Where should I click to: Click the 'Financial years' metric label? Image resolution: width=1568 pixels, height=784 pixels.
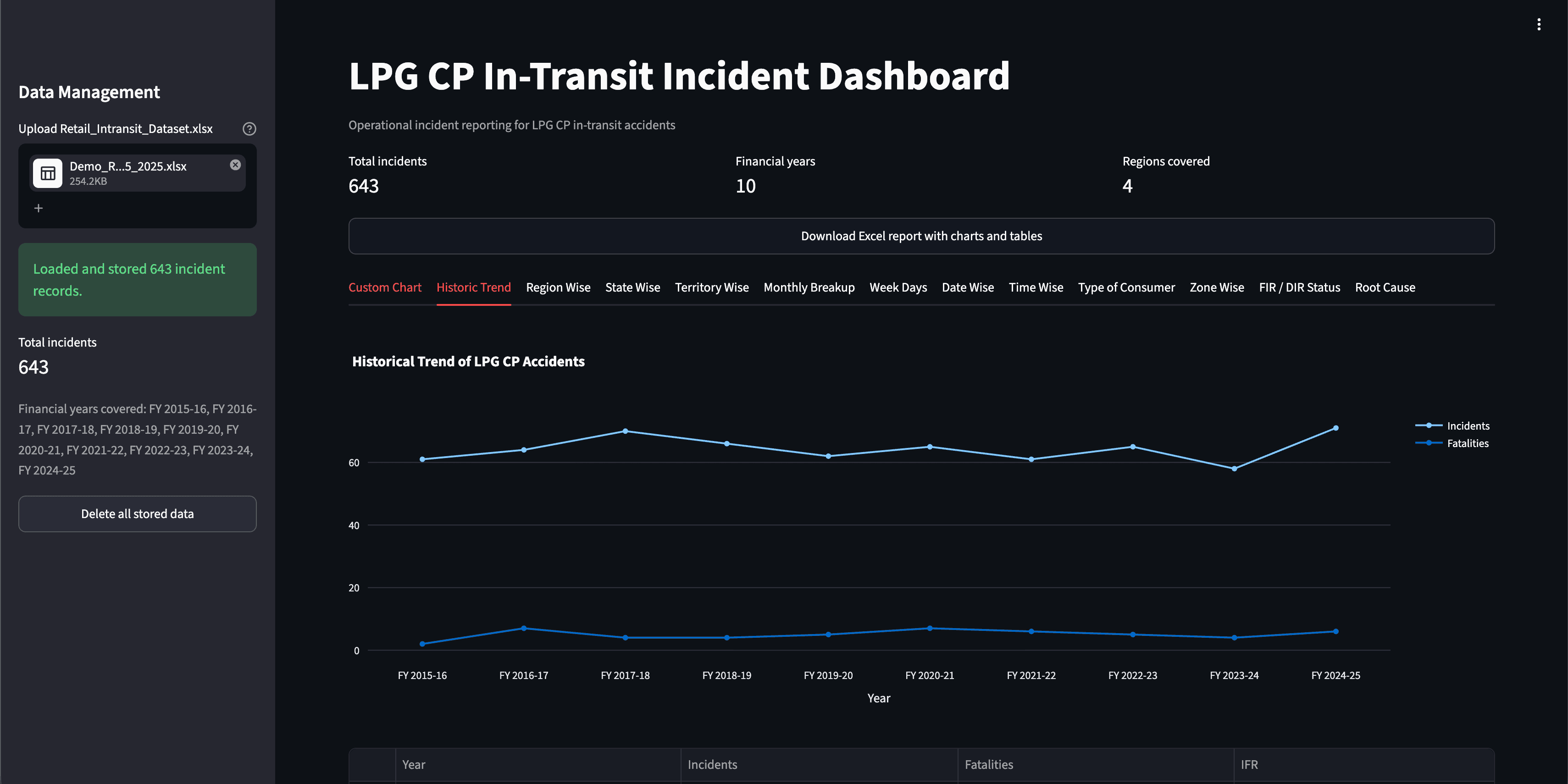pyautogui.click(x=775, y=161)
